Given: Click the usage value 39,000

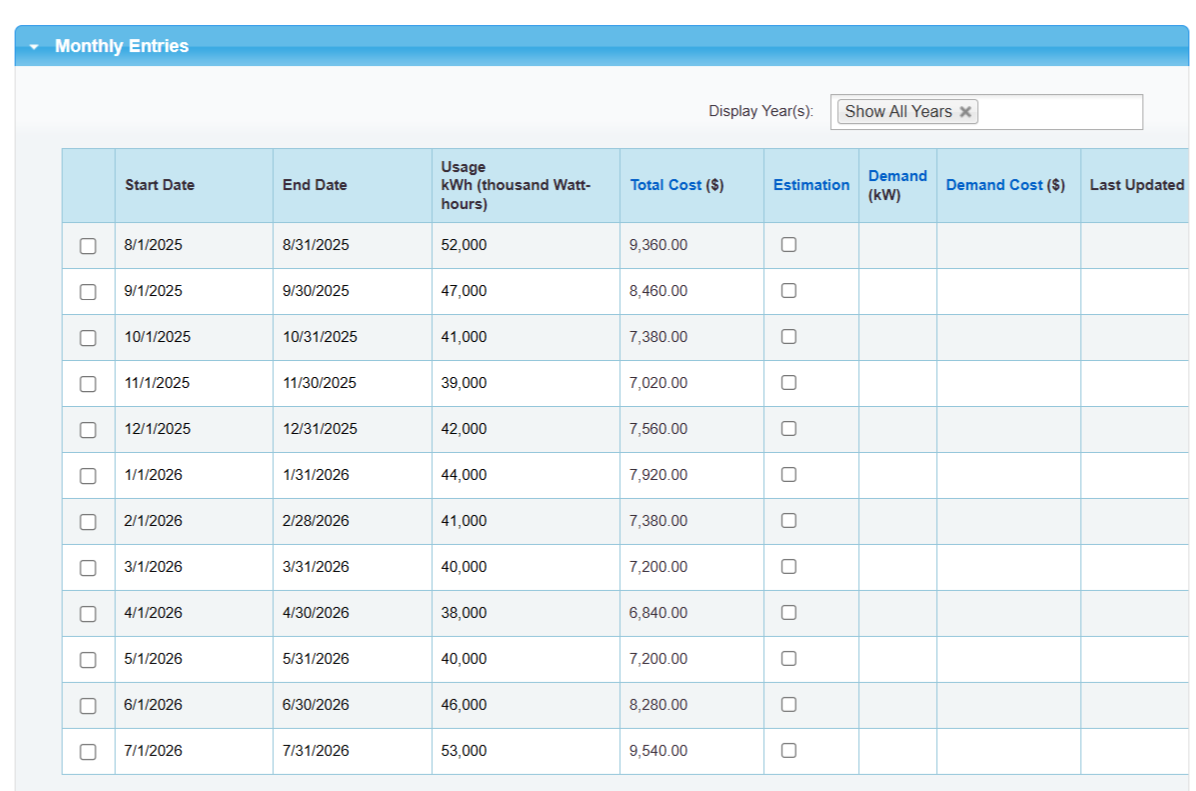Looking at the screenshot, I should [464, 383].
